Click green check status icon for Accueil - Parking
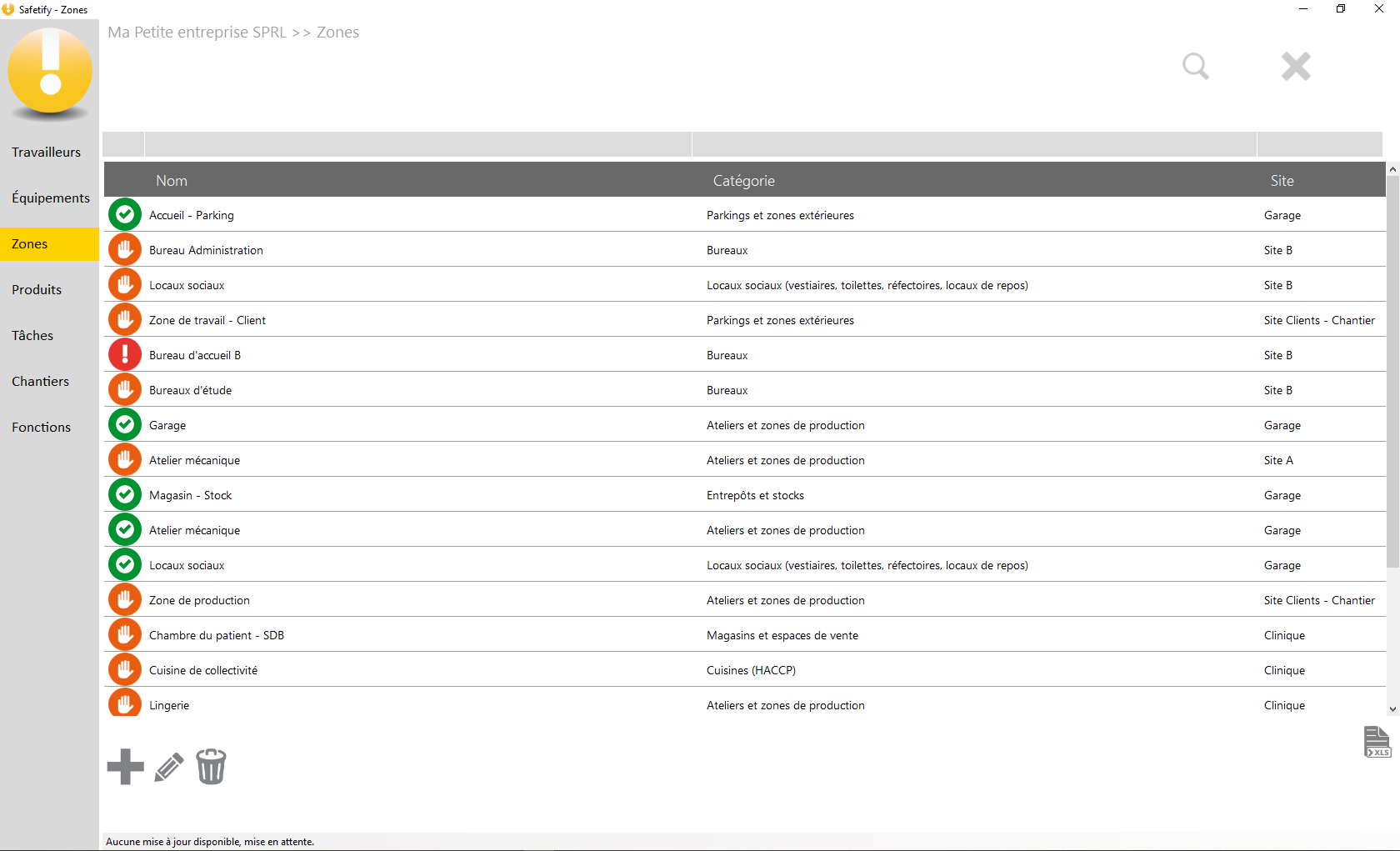The height and width of the screenshot is (851, 1400). pos(125,215)
